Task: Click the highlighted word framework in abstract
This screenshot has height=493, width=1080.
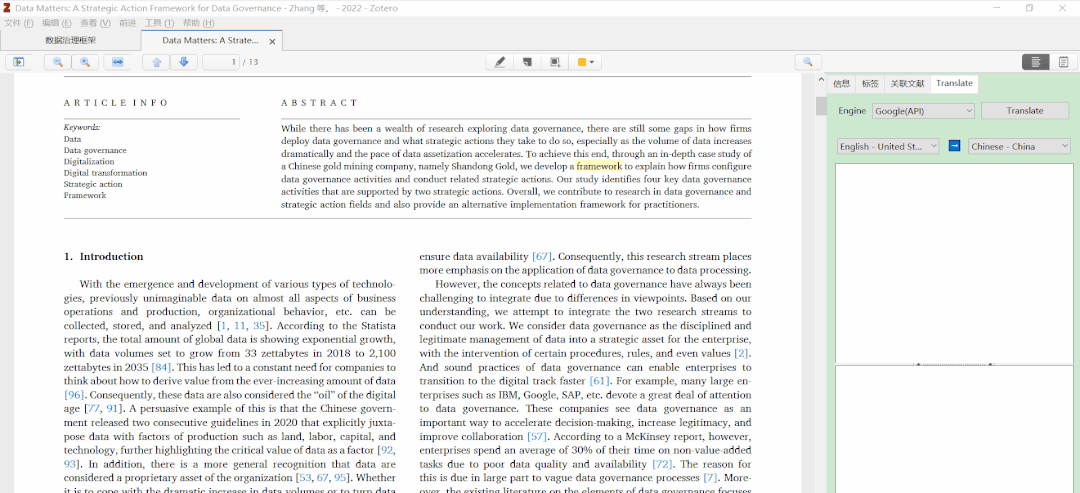Action: pos(599,166)
